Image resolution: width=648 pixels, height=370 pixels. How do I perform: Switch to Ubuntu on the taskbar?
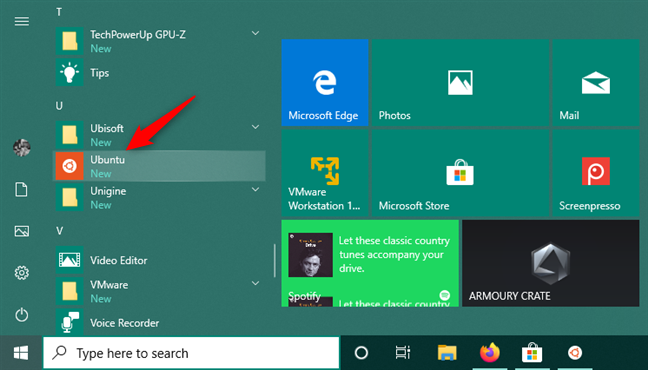575,353
